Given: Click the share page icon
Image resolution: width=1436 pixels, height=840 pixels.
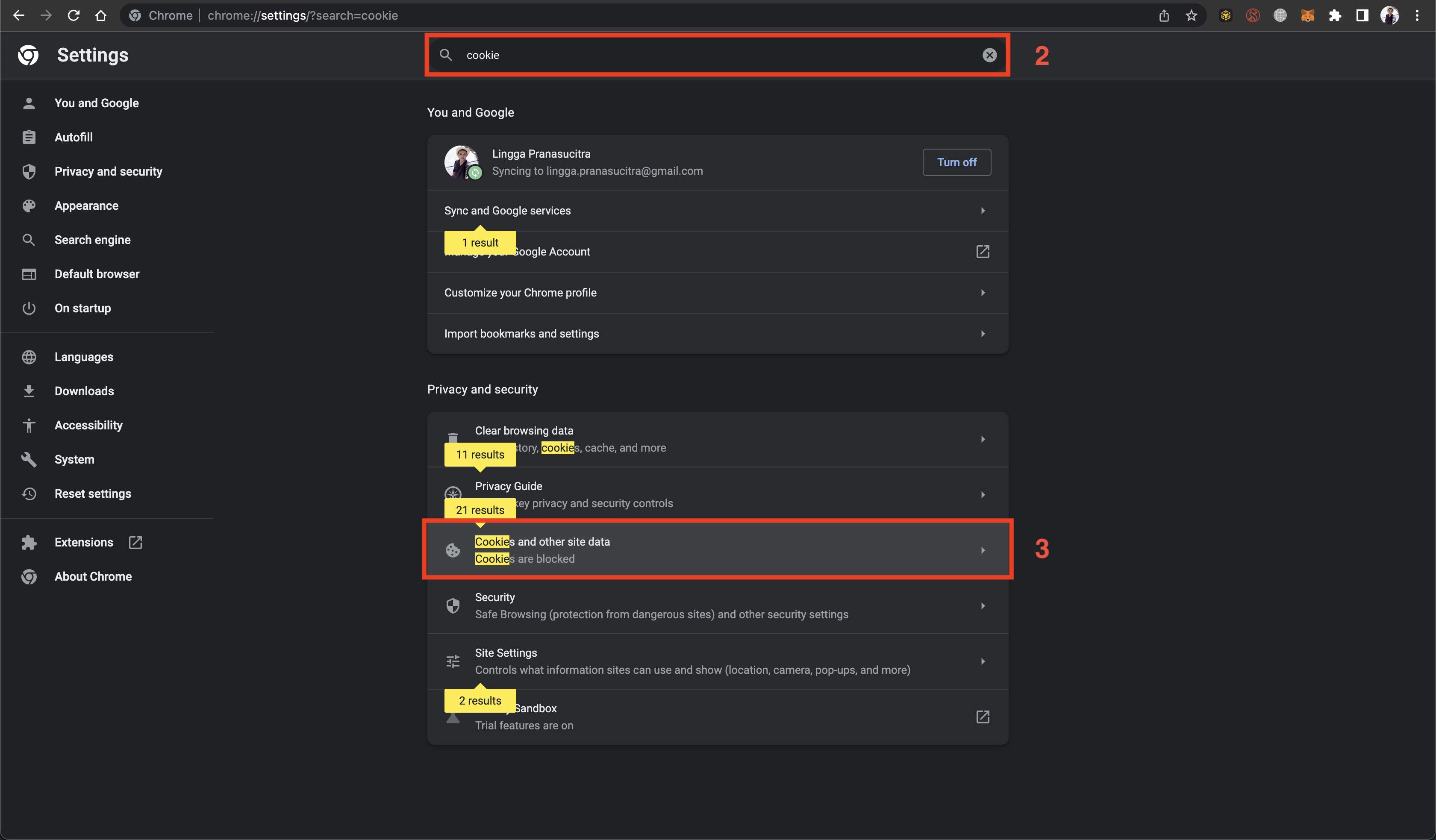Looking at the screenshot, I should point(1164,15).
